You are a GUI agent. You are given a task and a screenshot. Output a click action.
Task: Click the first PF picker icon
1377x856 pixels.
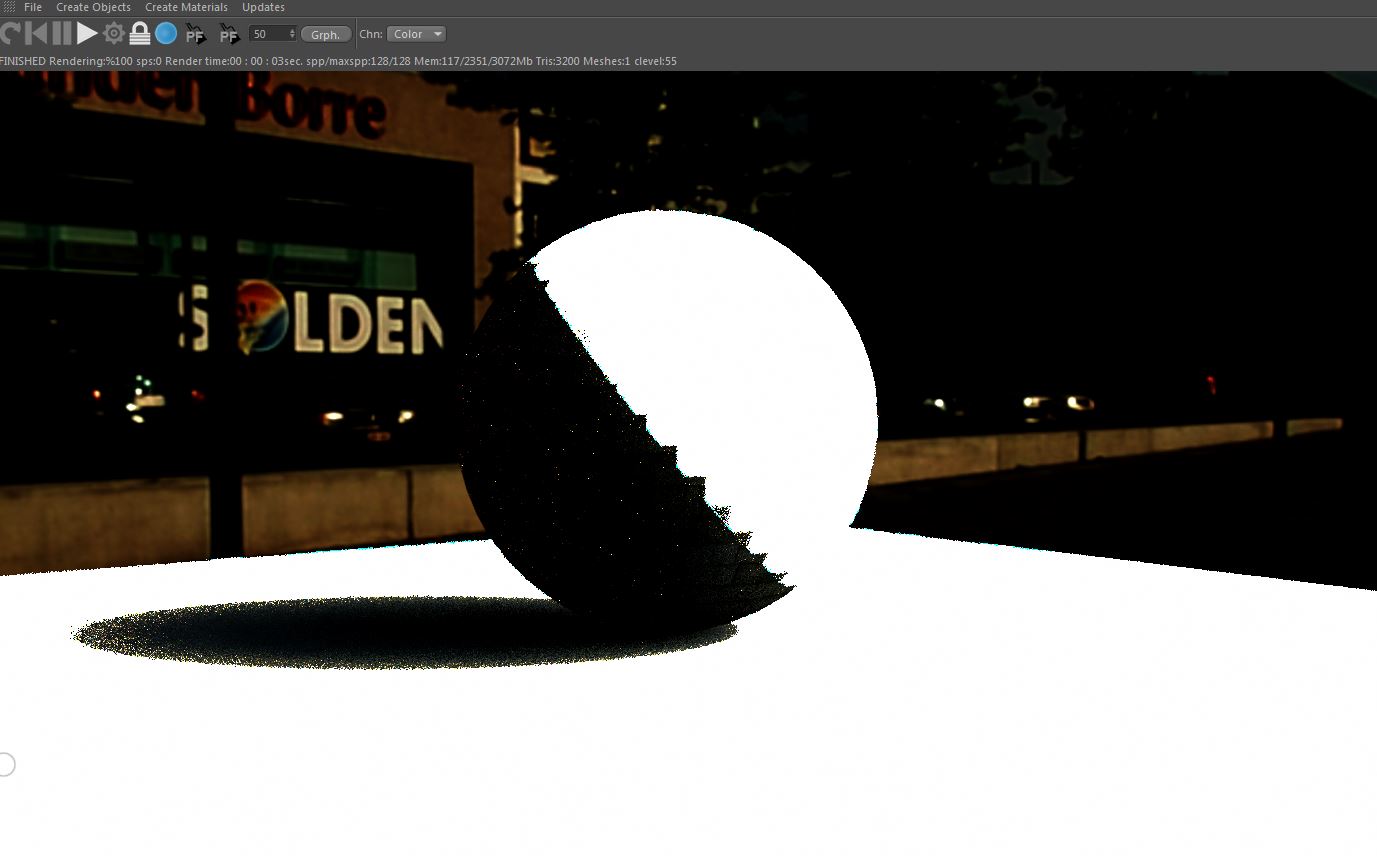tap(196, 35)
